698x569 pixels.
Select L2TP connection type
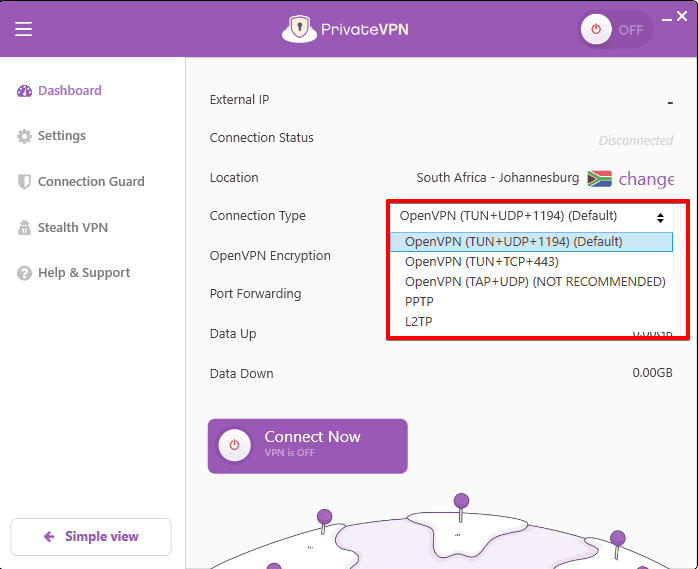pyautogui.click(x=418, y=321)
